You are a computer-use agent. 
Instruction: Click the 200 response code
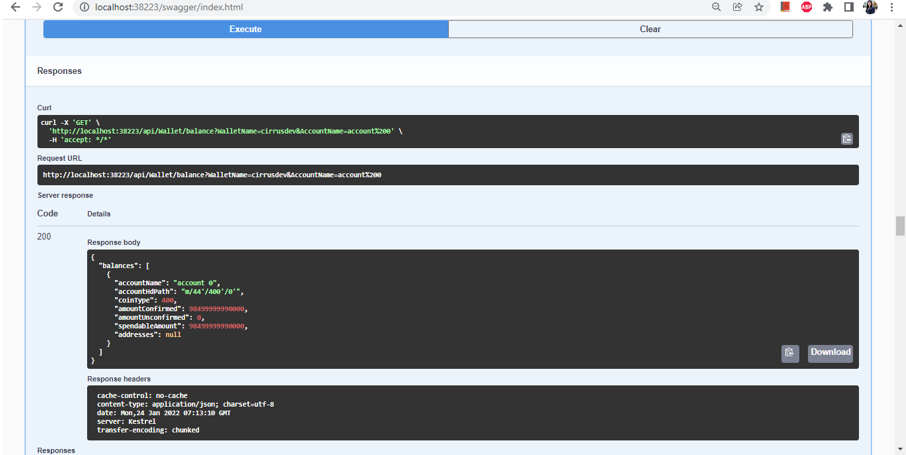pyautogui.click(x=44, y=236)
